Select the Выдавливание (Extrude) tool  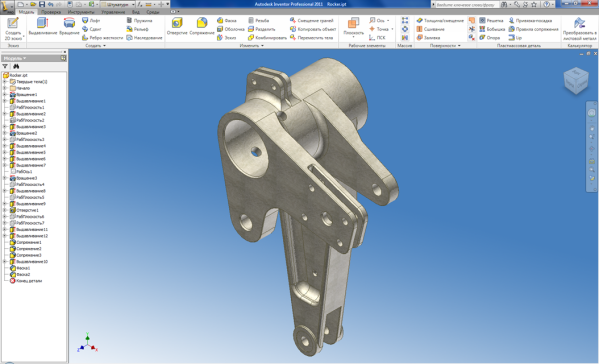42,27
